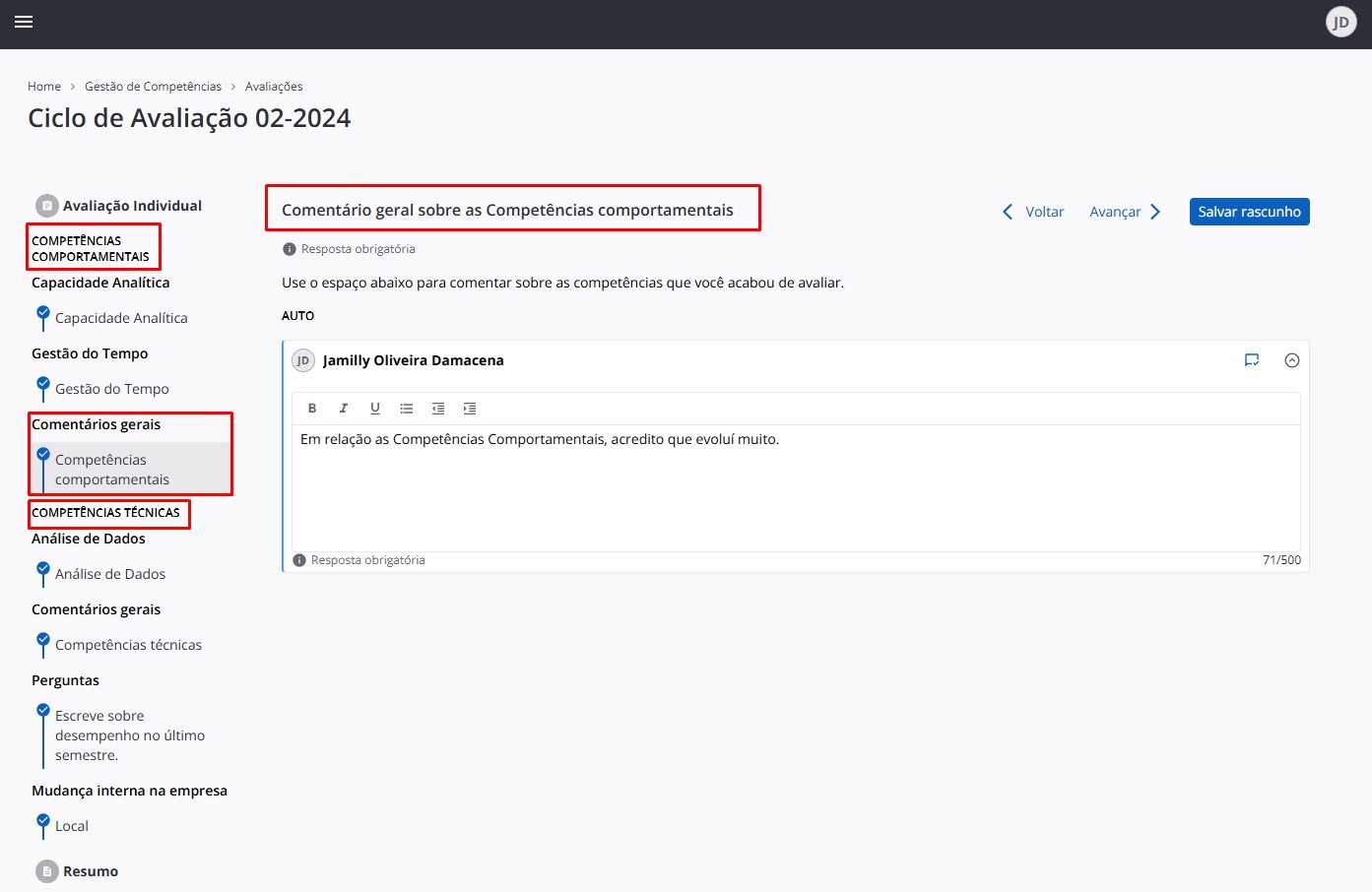
Task: Save the draft with Salvar rascunho
Action: coord(1249,212)
